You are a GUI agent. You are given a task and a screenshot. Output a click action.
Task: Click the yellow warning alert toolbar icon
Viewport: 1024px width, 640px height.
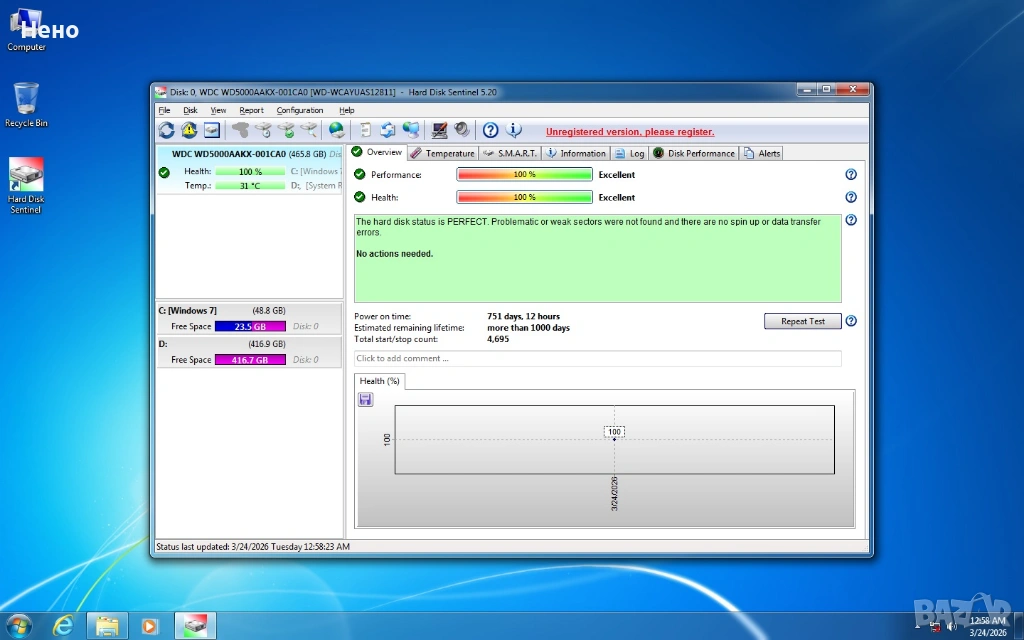[x=189, y=130]
